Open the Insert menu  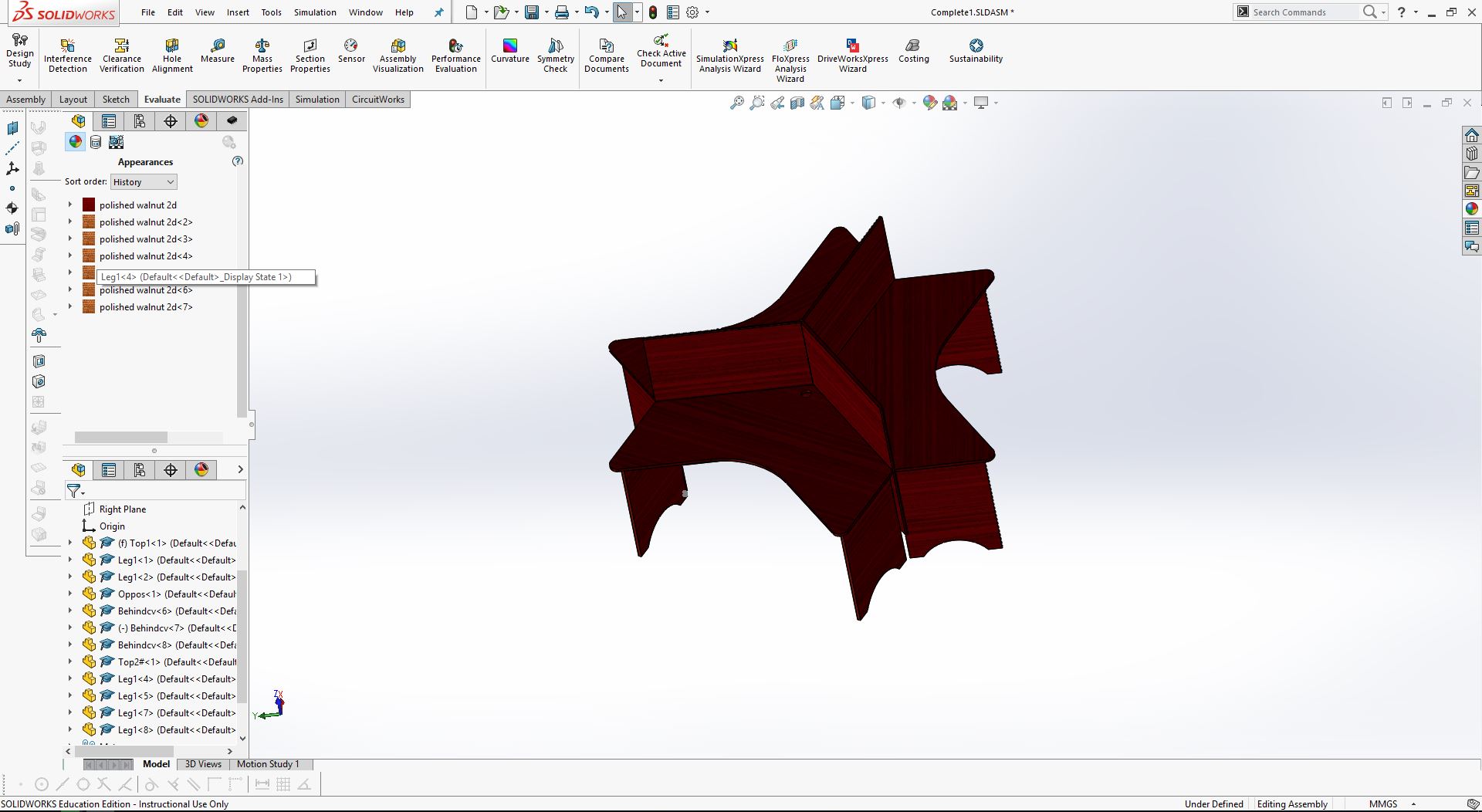coord(238,12)
